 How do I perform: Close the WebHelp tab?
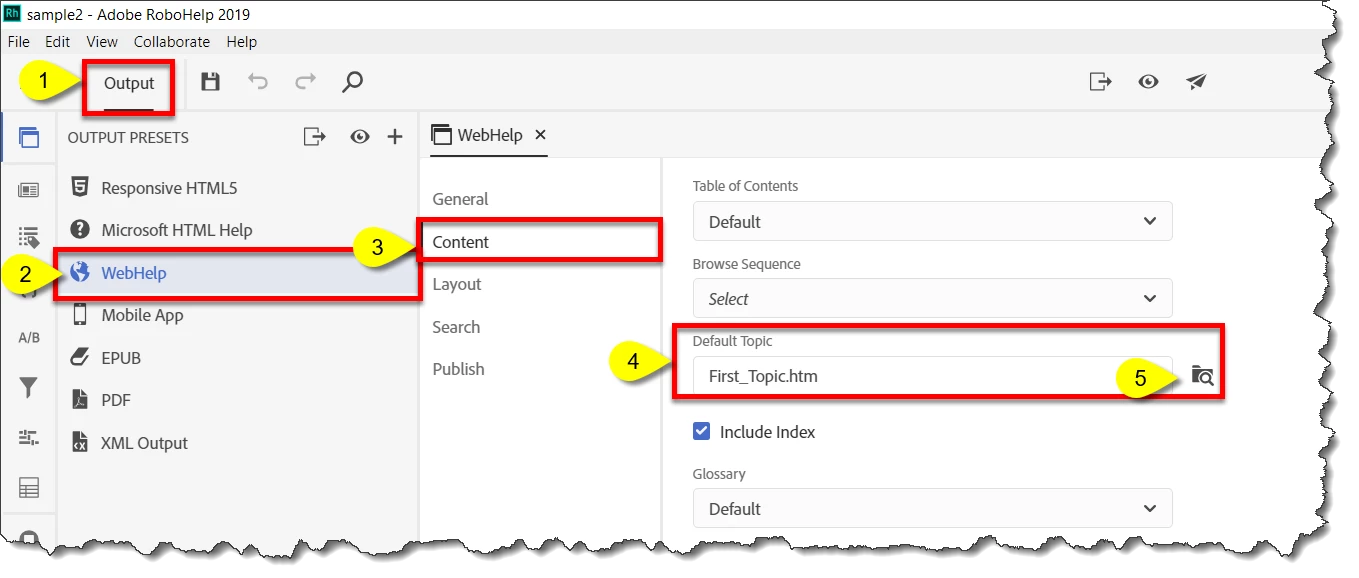(x=540, y=135)
